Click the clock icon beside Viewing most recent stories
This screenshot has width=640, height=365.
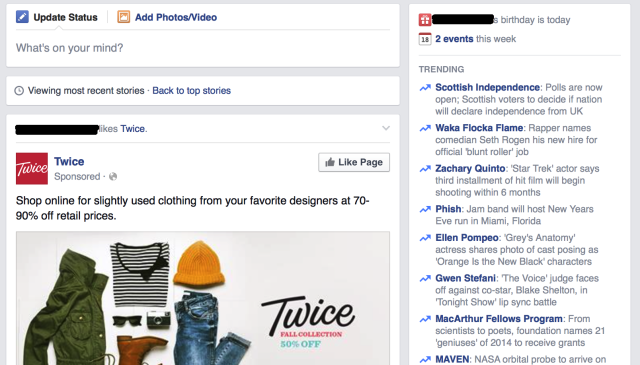pyautogui.click(x=19, y=91)
